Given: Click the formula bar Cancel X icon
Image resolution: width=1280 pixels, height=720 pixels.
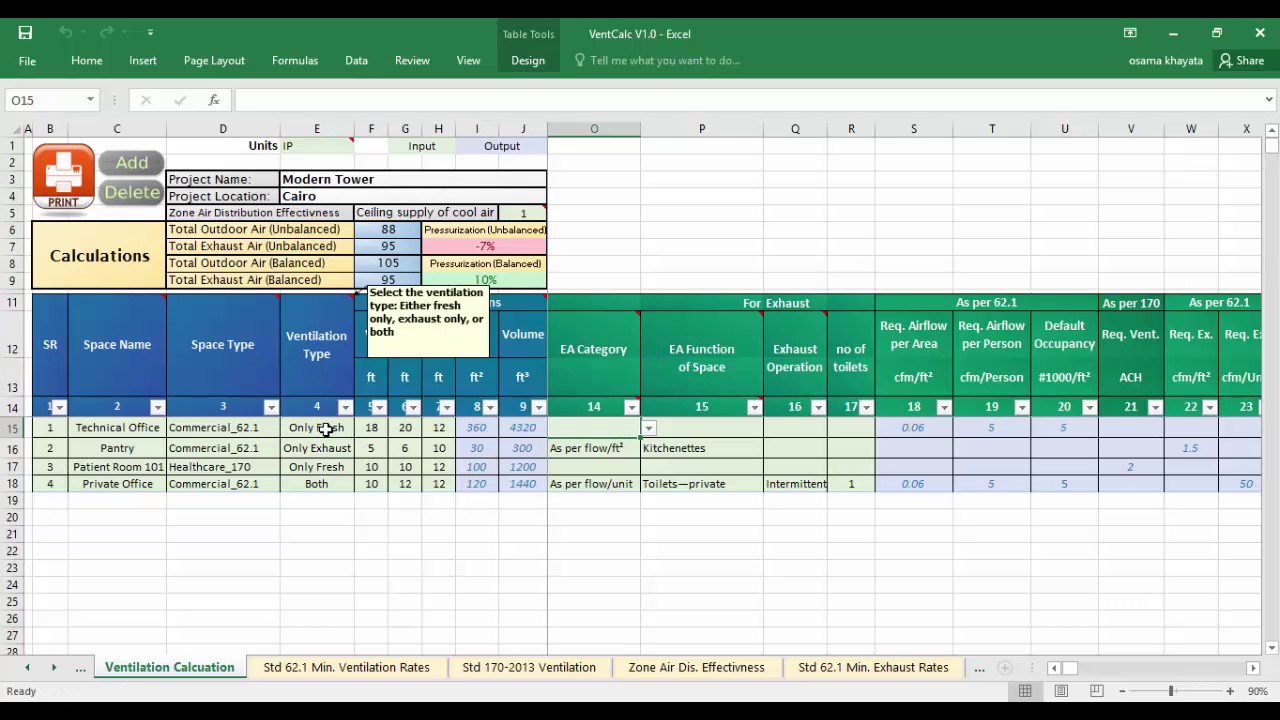Looking at the screenshot, I should pyautogui.click(x=146, y=100).
